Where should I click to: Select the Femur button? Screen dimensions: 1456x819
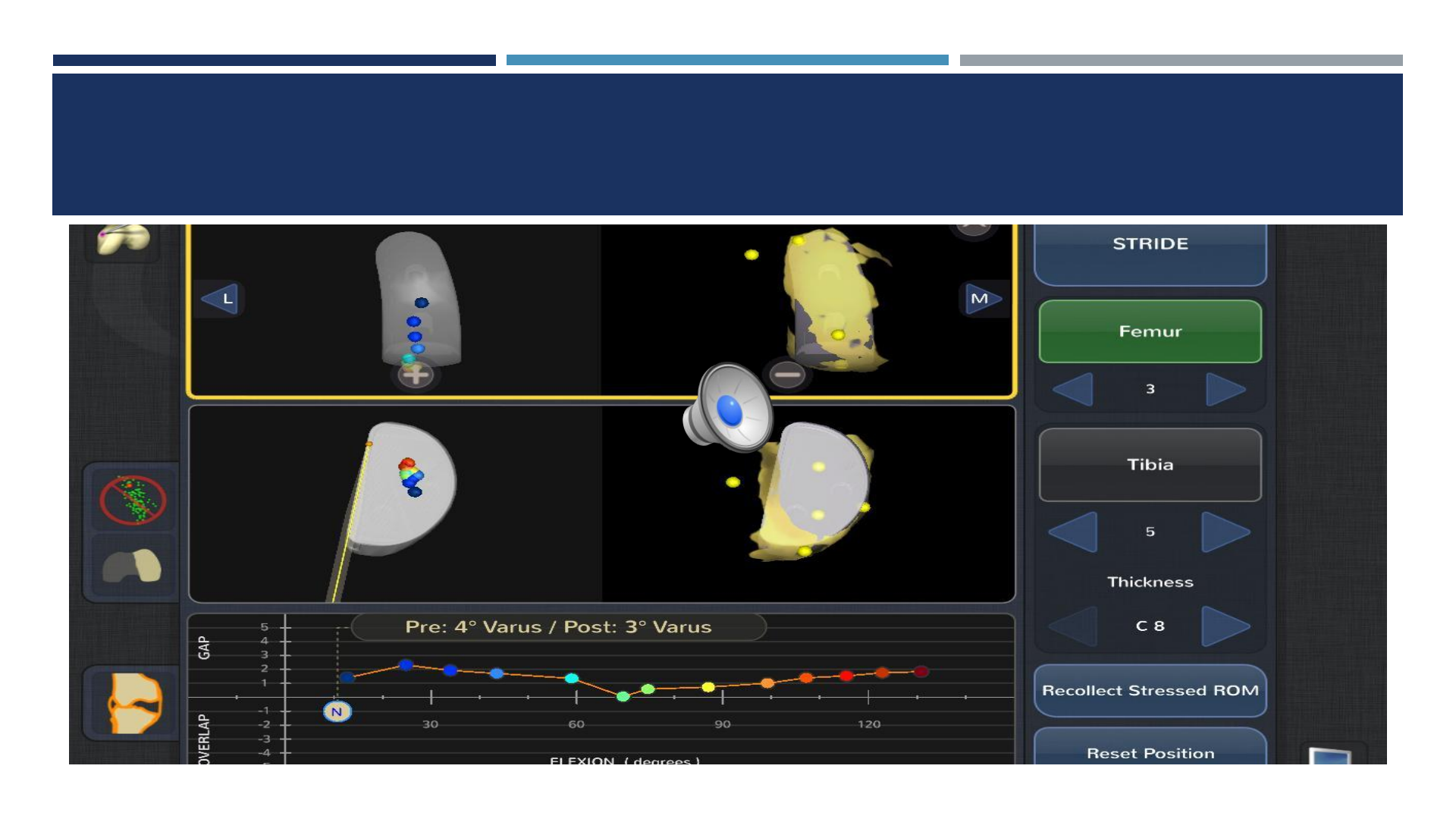click(x=1150, y=331)
